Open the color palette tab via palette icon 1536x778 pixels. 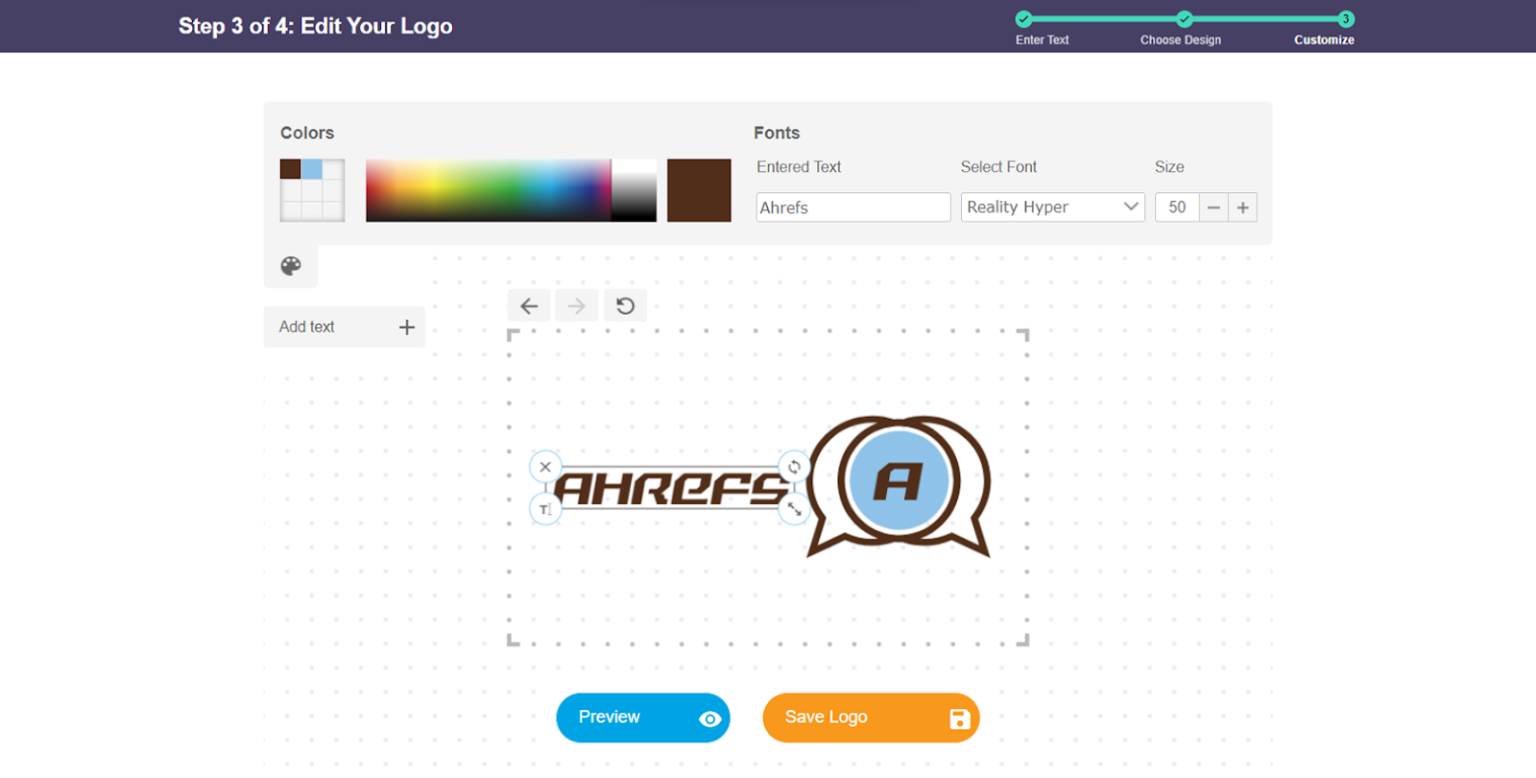(x=290, y=266)
